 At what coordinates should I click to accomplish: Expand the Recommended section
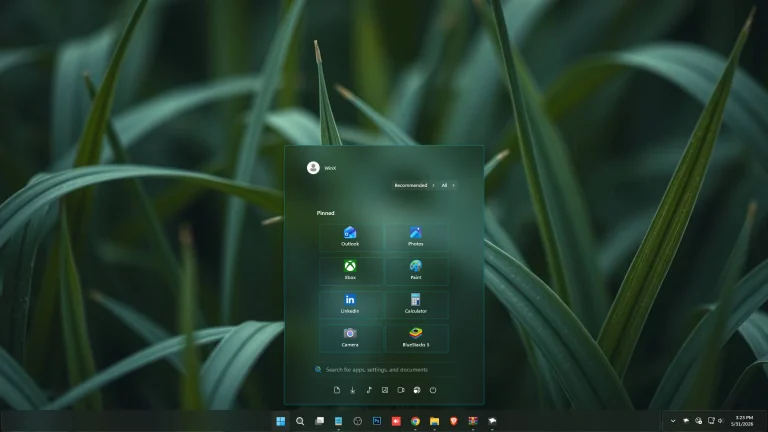point(414,186)
